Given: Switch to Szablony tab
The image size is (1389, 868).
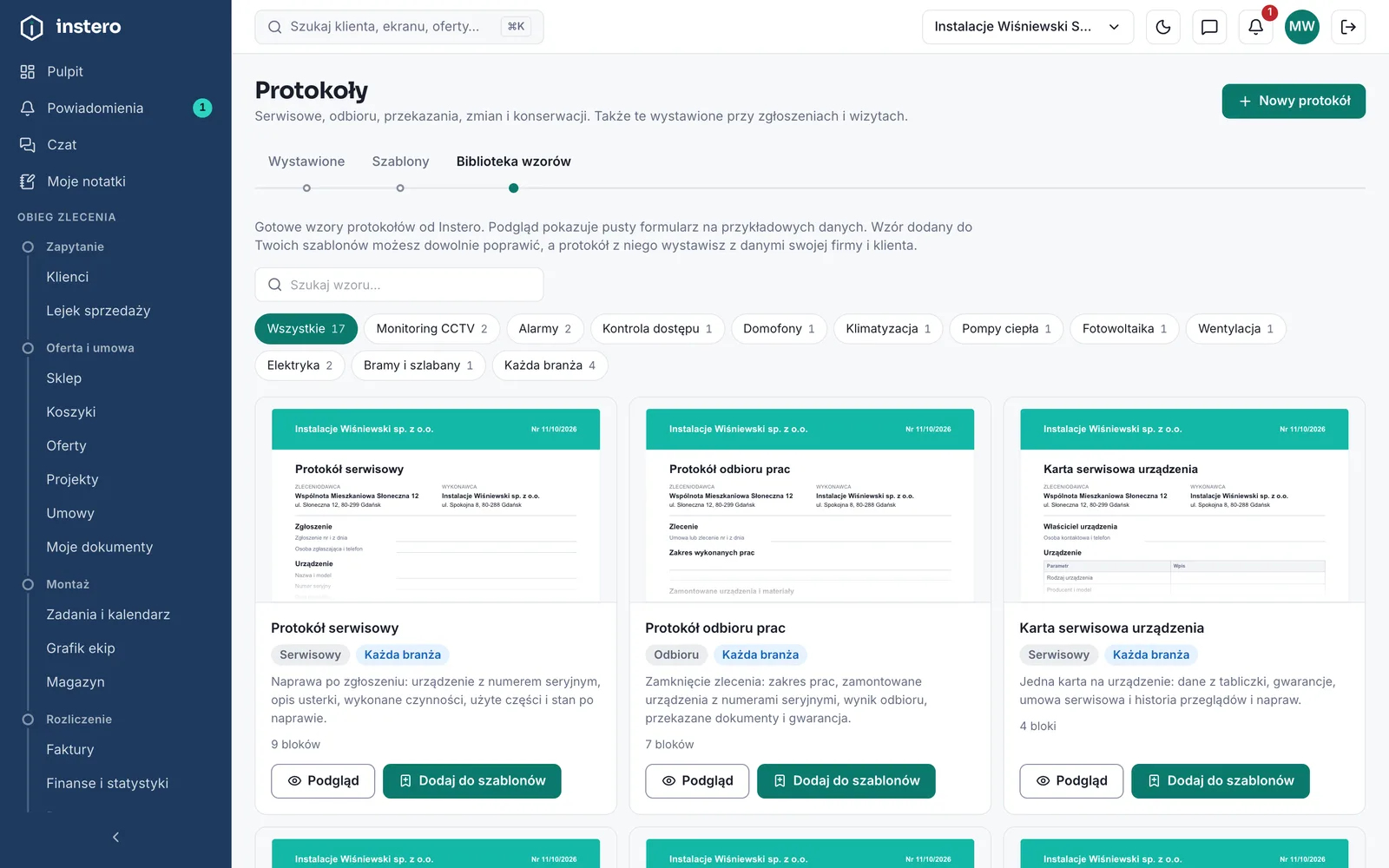Looking at the screenshot, I should [x=400, y=161].
